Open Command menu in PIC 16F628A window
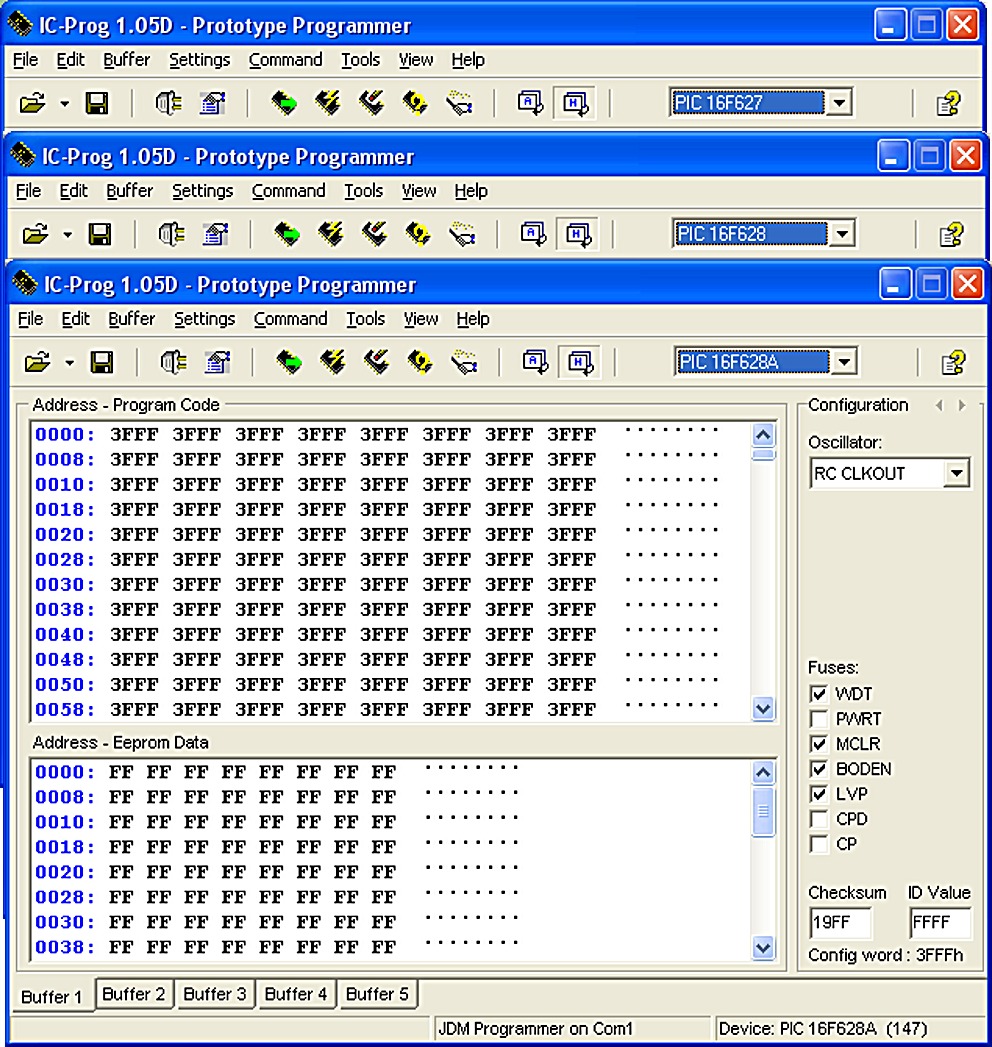The width and height of the screenshot is (992, 1047). coord(290,319)
